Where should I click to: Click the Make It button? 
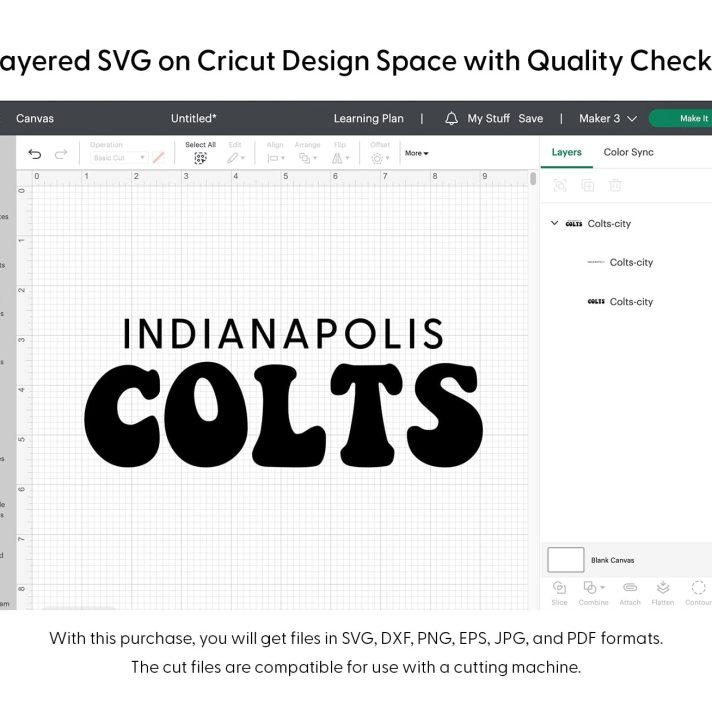pyautogui.click(x=681, y=119)
